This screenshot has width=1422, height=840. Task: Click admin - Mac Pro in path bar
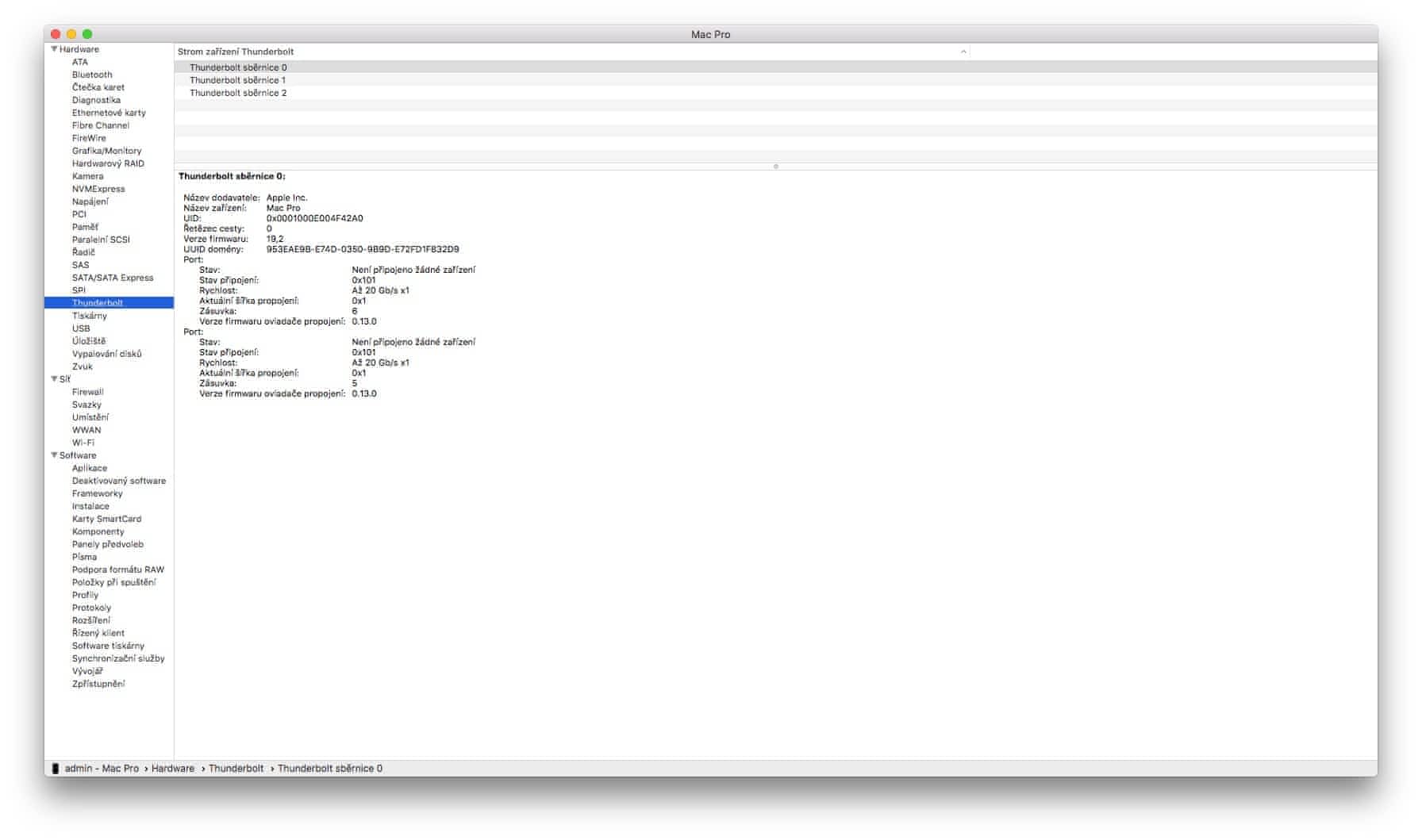point(102,769)
